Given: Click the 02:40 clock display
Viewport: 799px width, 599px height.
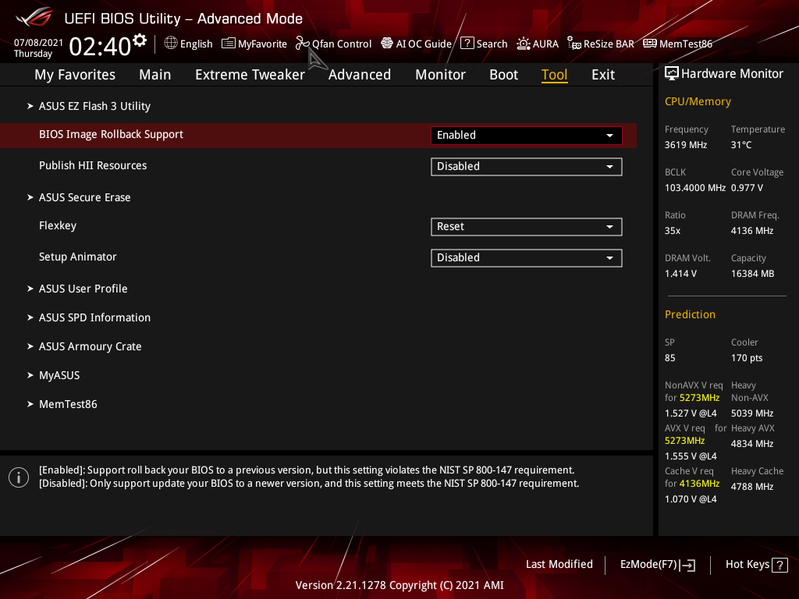Looking at the screenshot, I should (x=100, y=46).
